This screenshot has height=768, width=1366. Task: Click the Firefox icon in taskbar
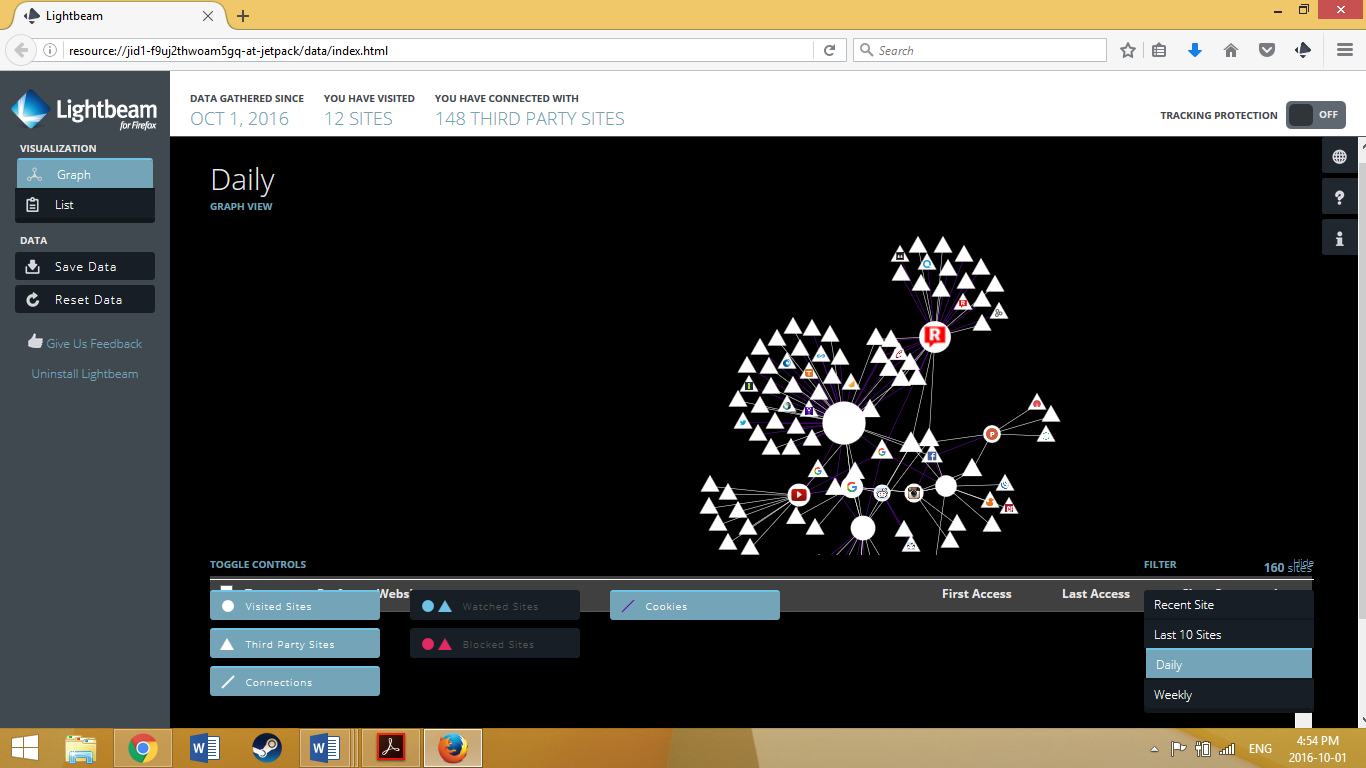[453, 748]
